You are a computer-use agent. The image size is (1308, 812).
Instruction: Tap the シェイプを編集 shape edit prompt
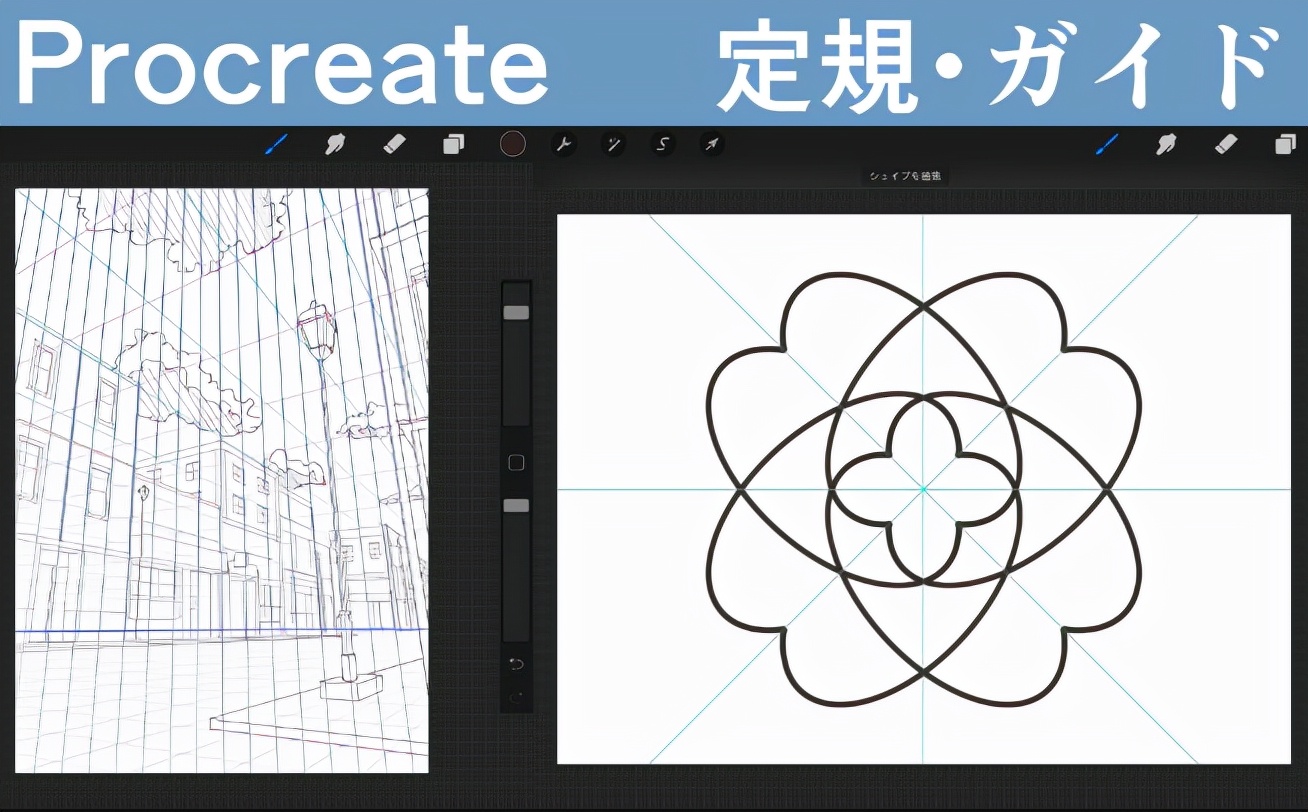[x=907, y=175]
